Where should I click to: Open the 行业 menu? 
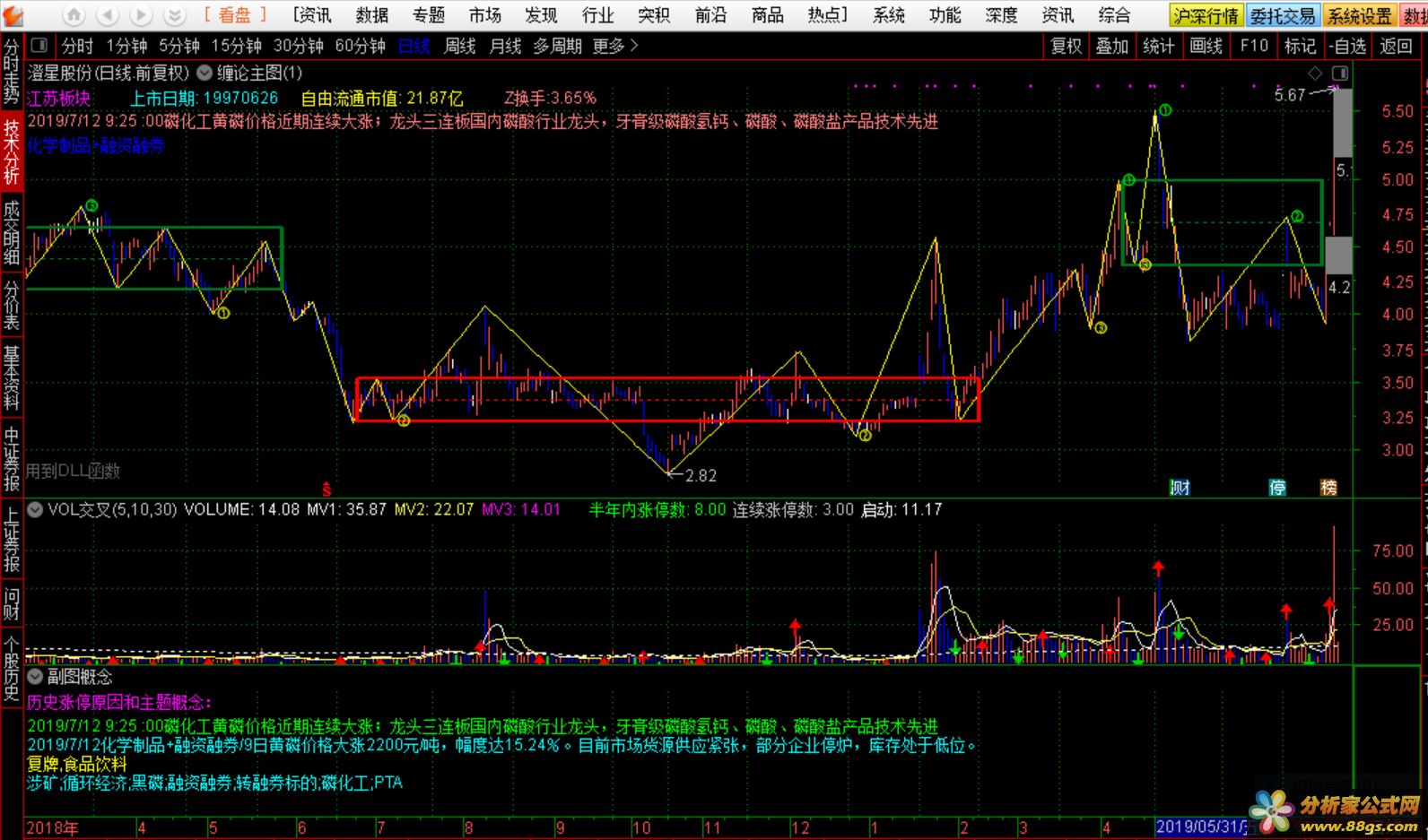coord(597,15)
